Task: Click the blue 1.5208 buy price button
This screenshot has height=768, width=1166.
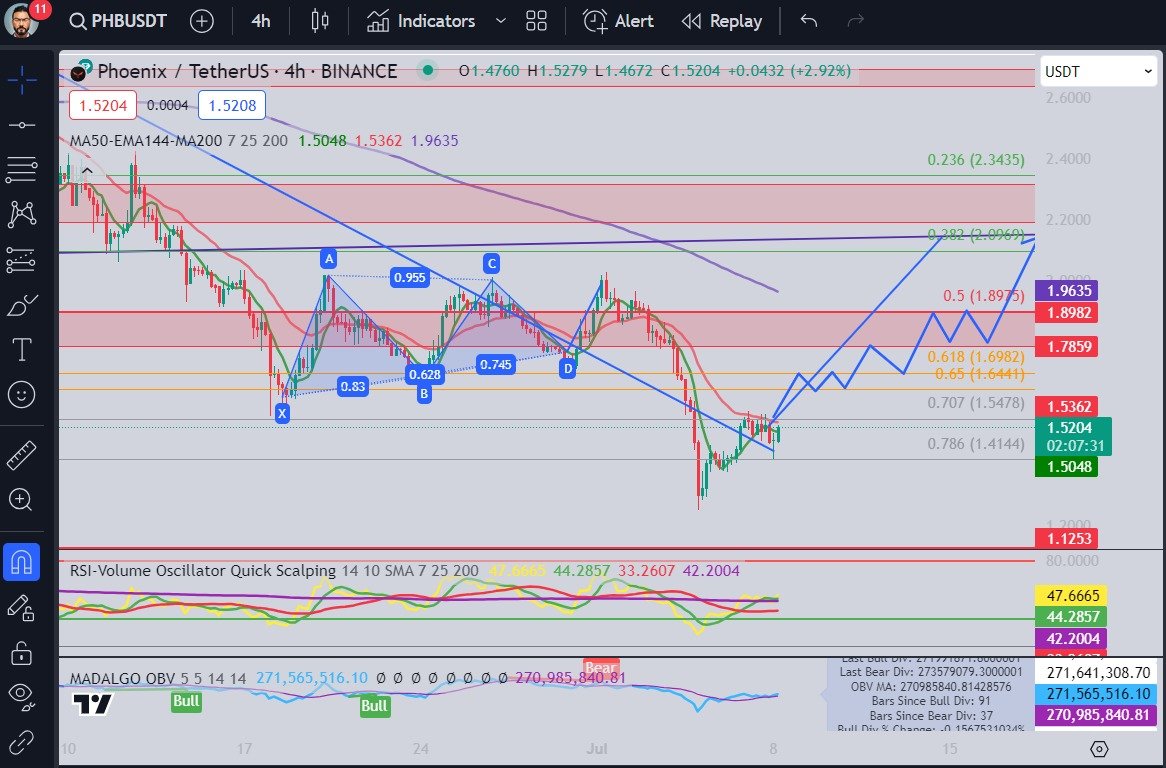Action: pyautogui.click(x=232, y=106)
